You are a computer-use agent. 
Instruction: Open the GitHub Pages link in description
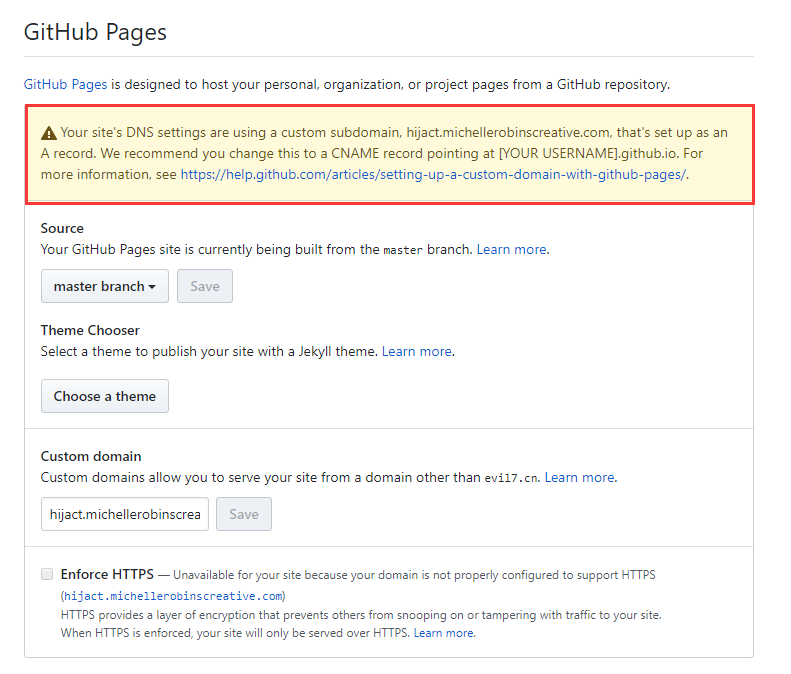66,84
